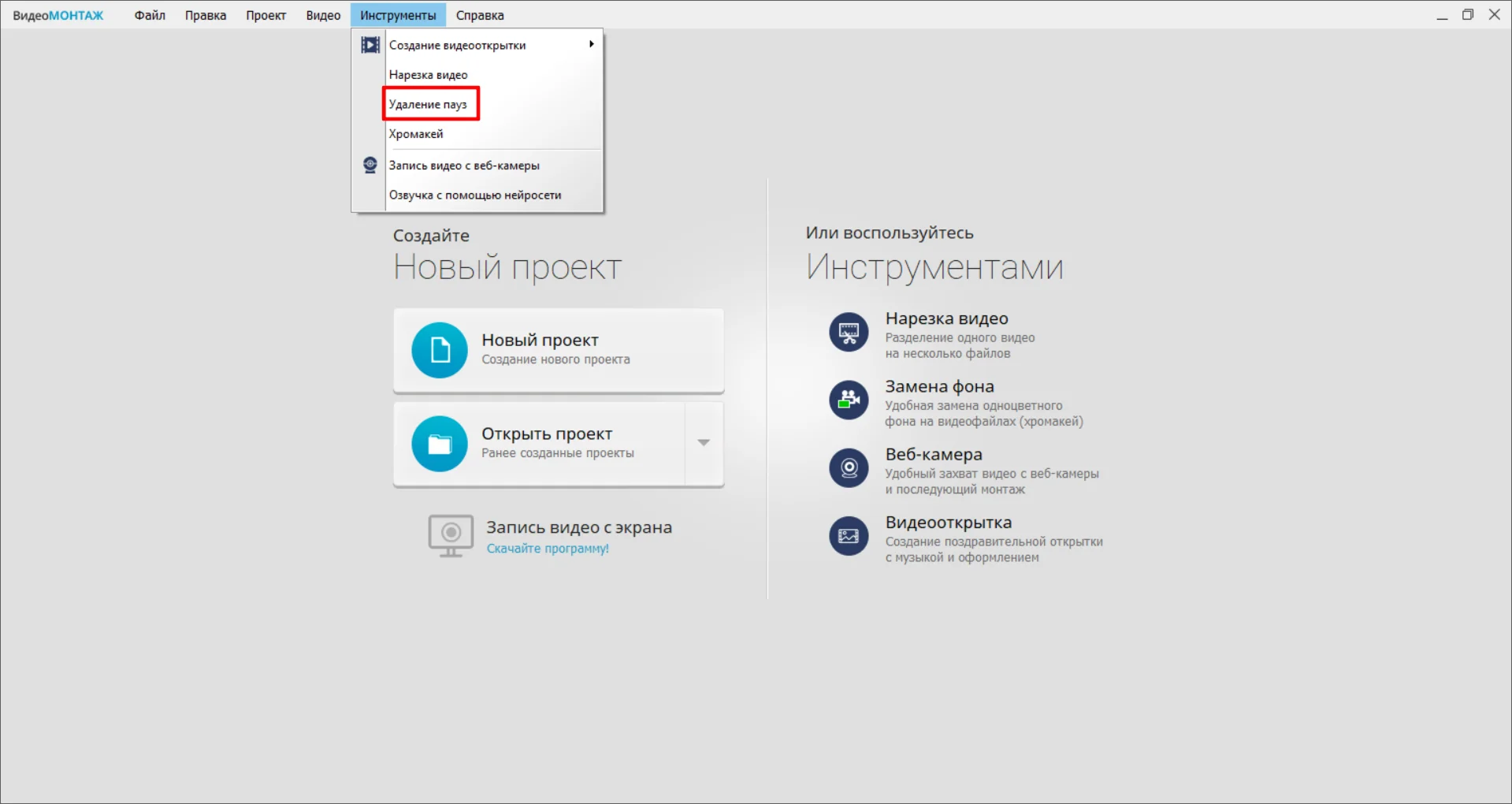Screen dimensions: 1512x804
Task: Open the Файл menu
Action: [150, 15]
